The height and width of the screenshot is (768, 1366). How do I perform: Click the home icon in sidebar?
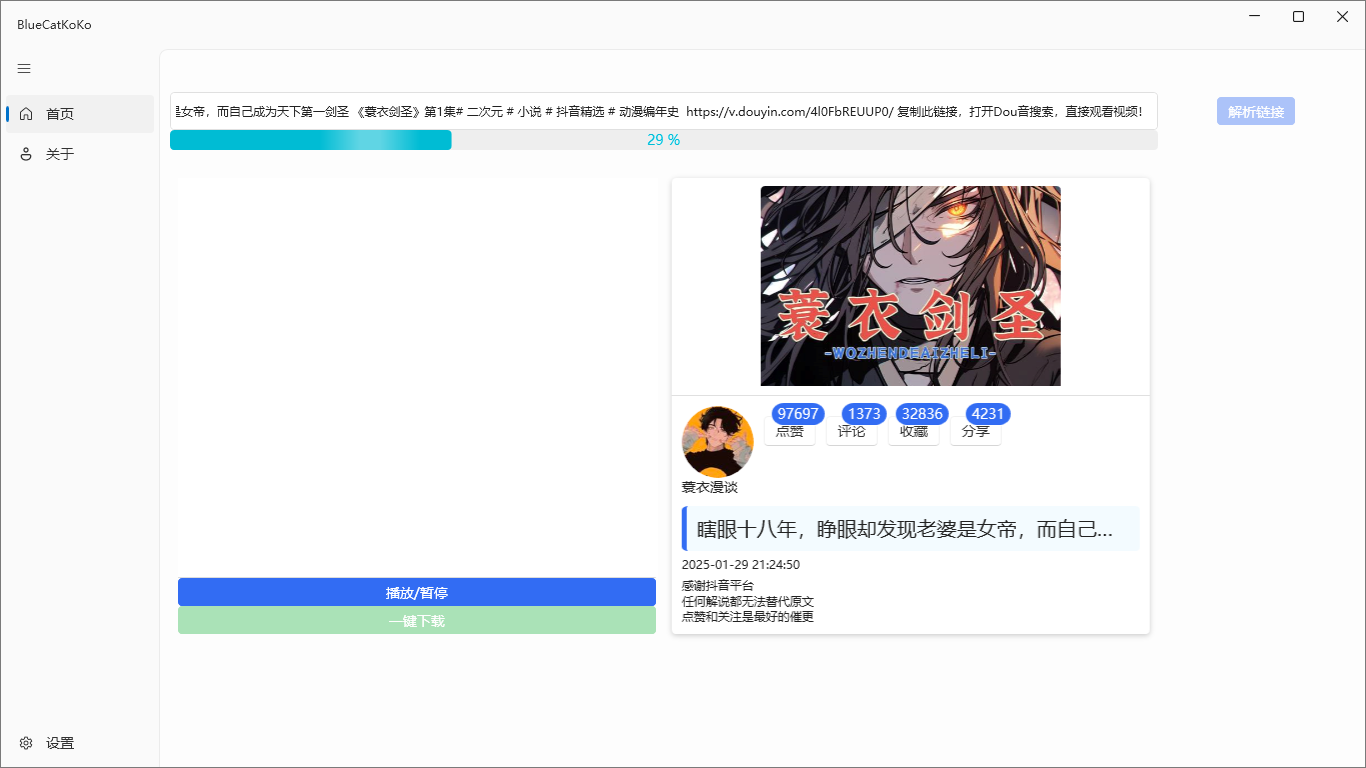26,114
